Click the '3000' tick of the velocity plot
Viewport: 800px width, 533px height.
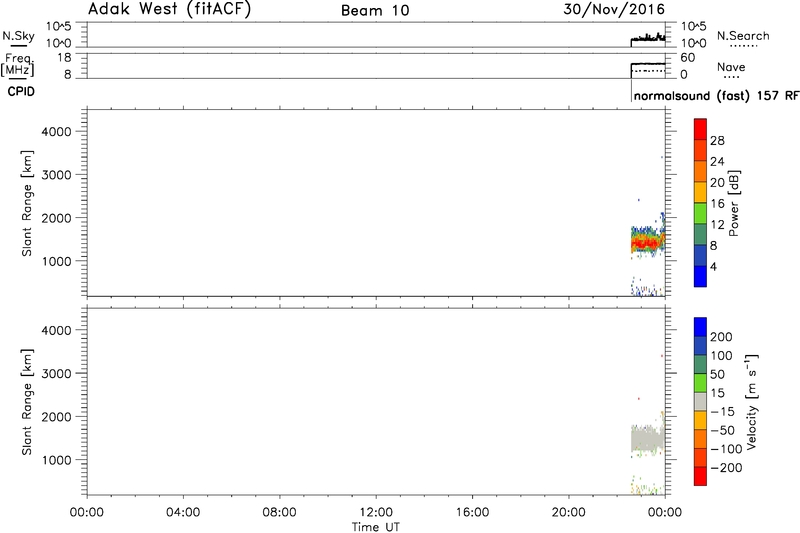pyautogui.click(x=56, y=373)
